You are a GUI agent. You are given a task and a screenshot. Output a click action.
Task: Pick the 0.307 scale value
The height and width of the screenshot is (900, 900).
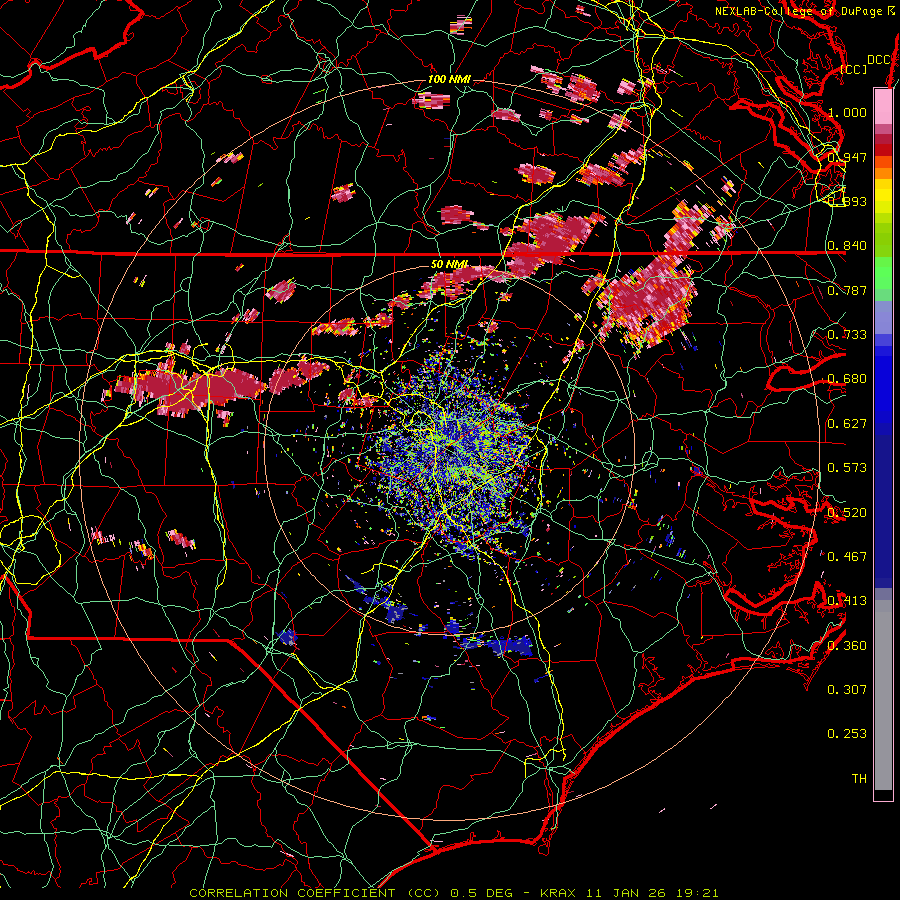pos(847,690)
